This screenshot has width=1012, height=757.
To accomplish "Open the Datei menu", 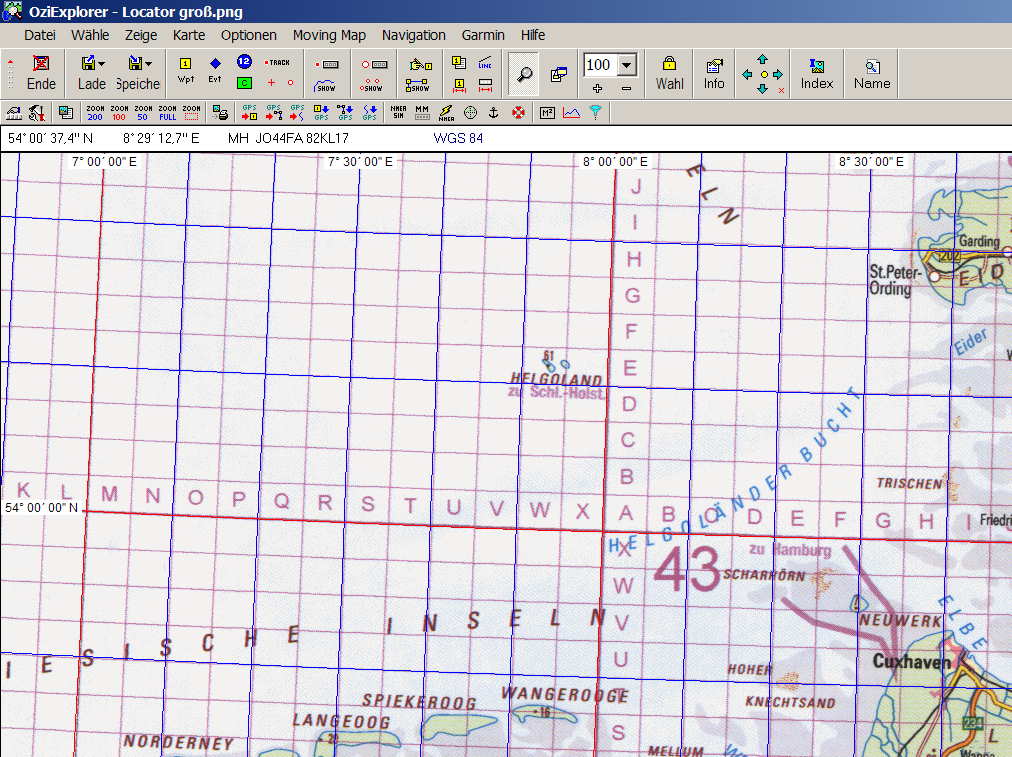I will pos(40,35).
